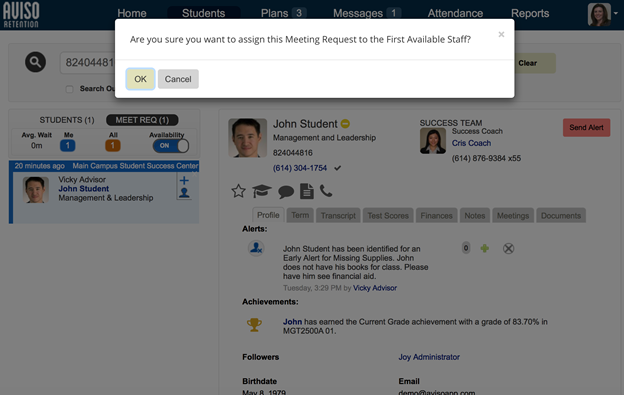
Task: Click the person assign icon on the request
Action: click(x=184, y=193)
